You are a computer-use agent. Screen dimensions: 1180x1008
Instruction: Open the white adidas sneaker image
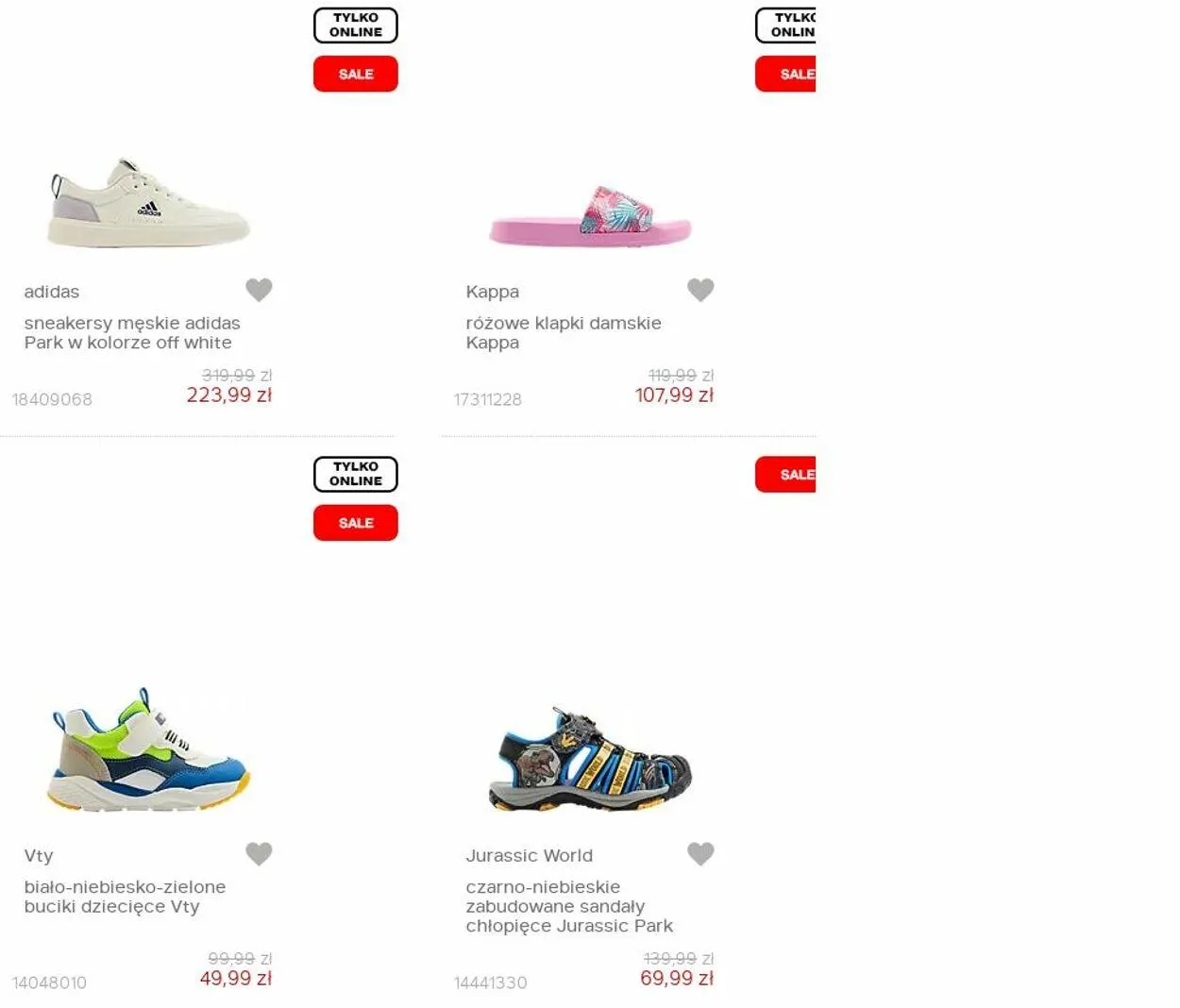[x=149, y=202]
